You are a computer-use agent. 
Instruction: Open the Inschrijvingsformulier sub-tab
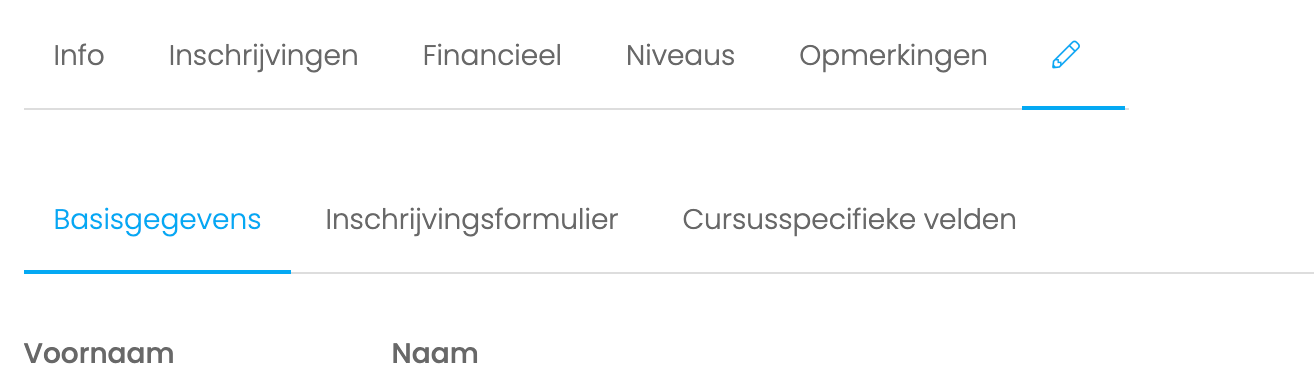coord(471,220)
